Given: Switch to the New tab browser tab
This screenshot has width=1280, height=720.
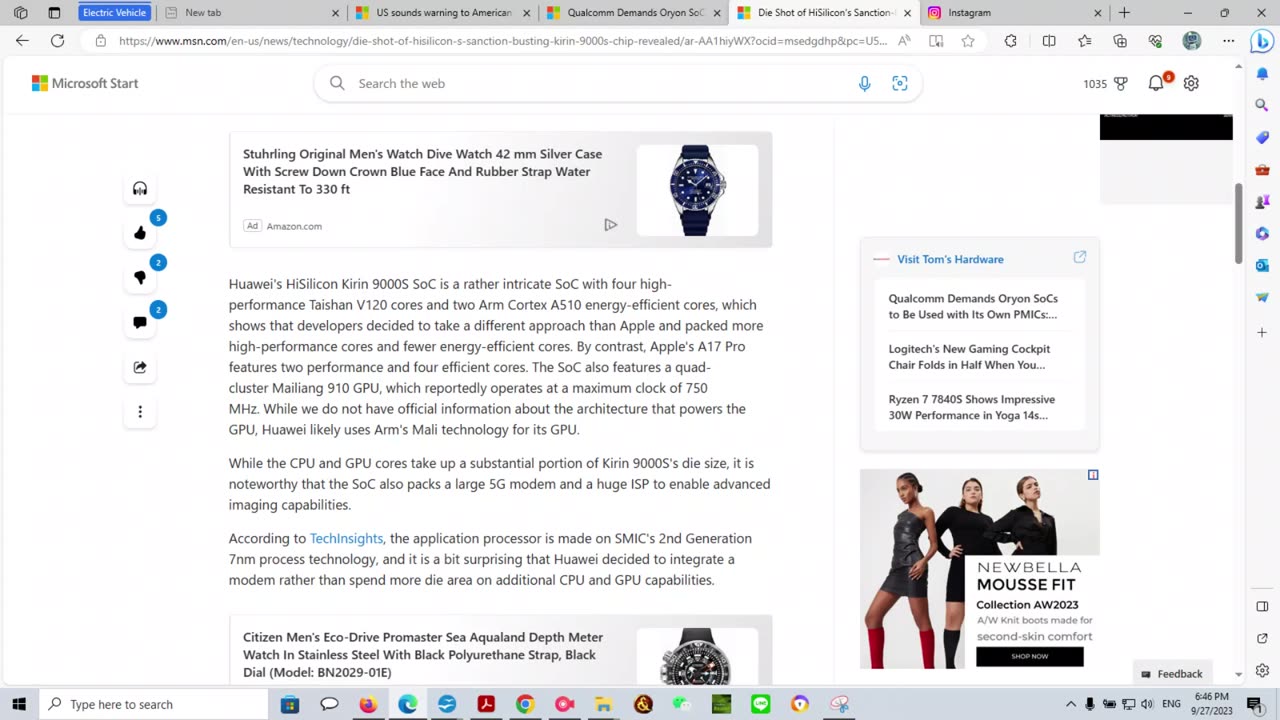Looking at the screenshot, I should click(x=251, y=13).
